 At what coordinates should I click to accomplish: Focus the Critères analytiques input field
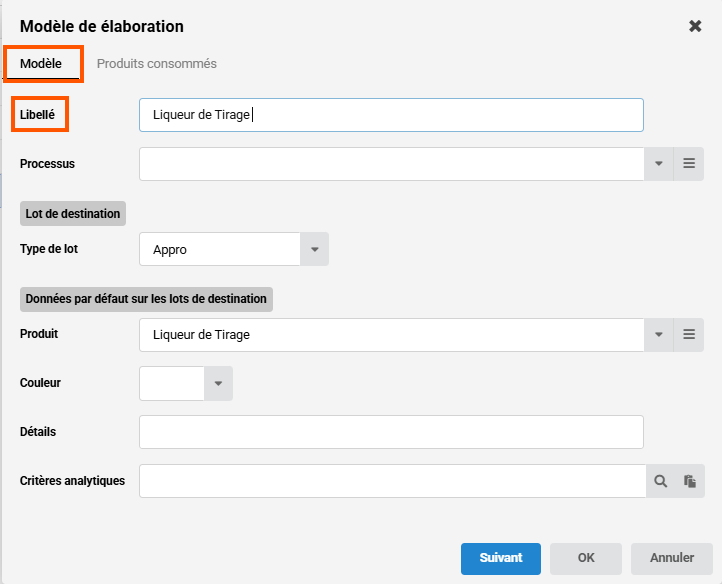point(391,481)
